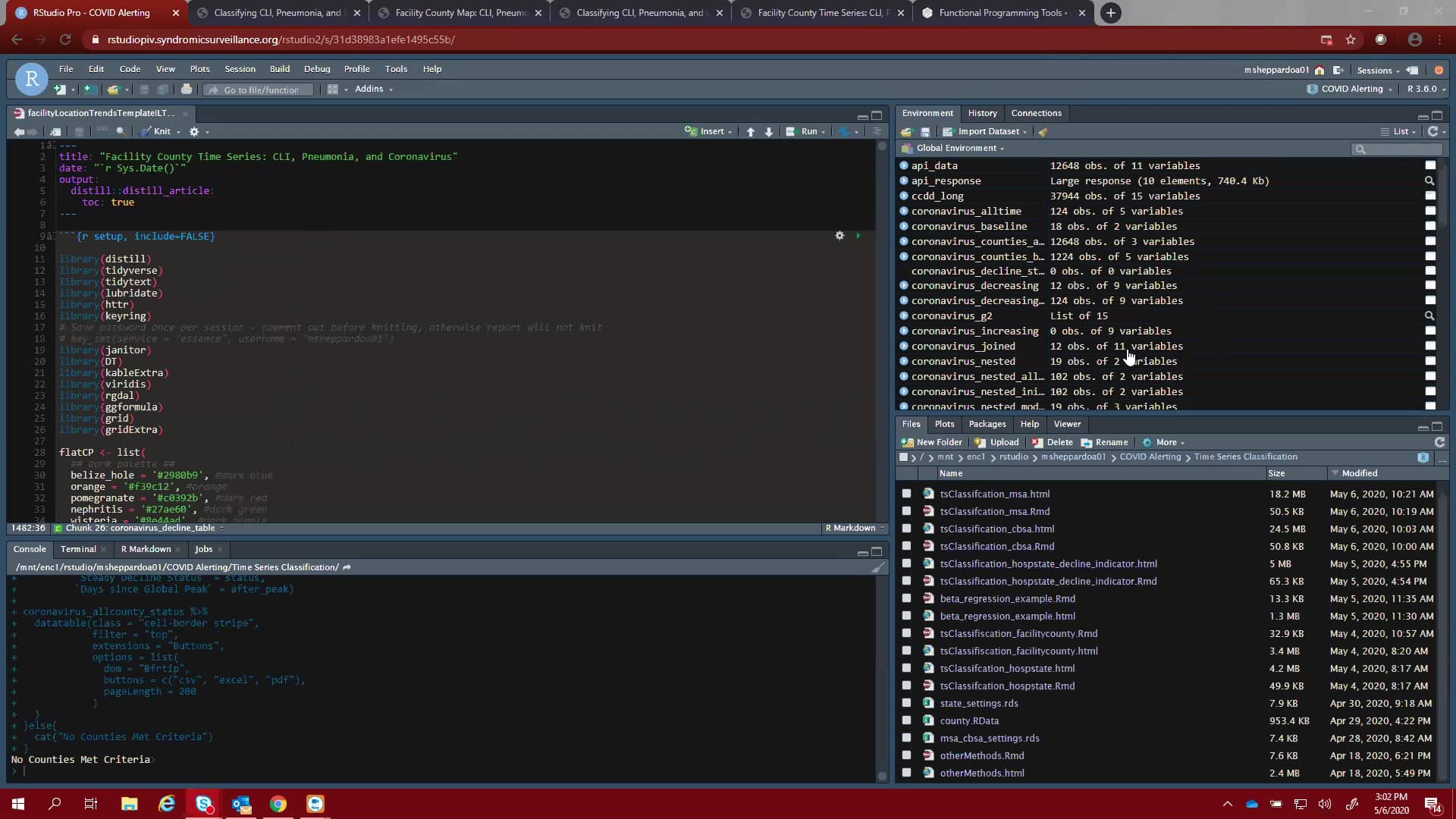The image size is (1456, 819).
Task: Open the Code menu
Action: [x=130, y=69]
